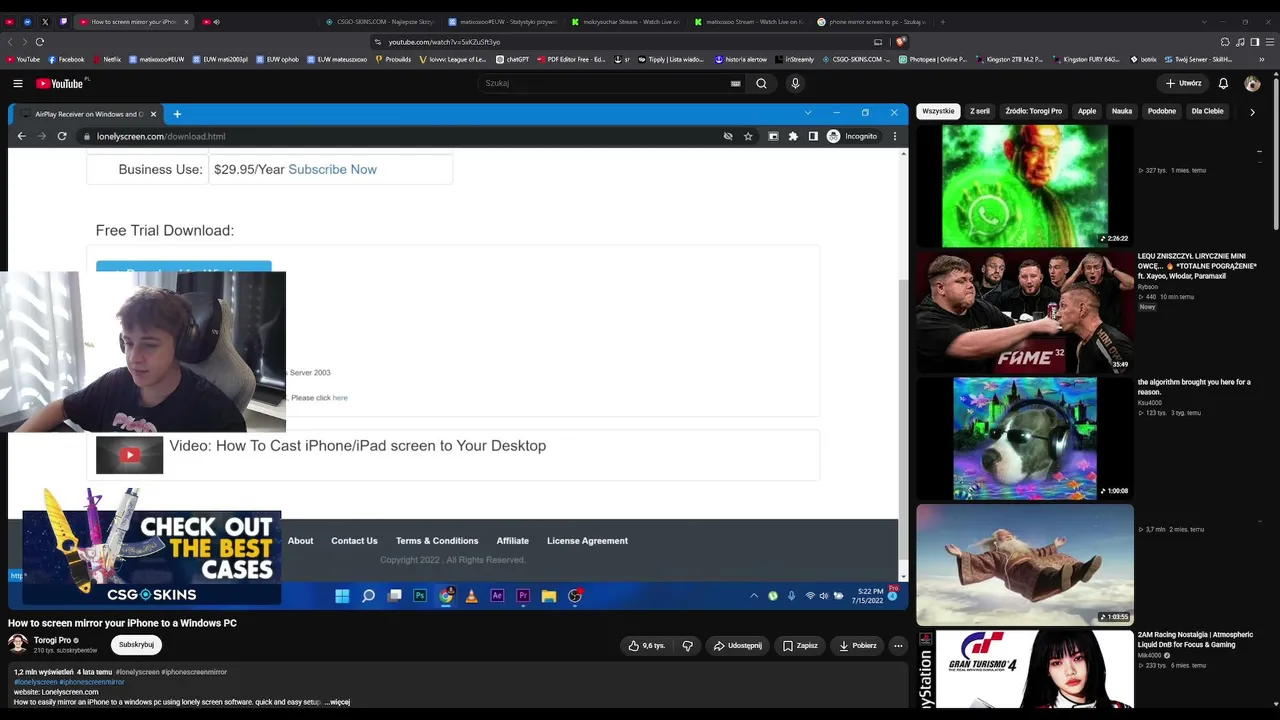Show hidden system tray icons chevron
Viewport: 1280px width, 720px height.
pos(754,596)
